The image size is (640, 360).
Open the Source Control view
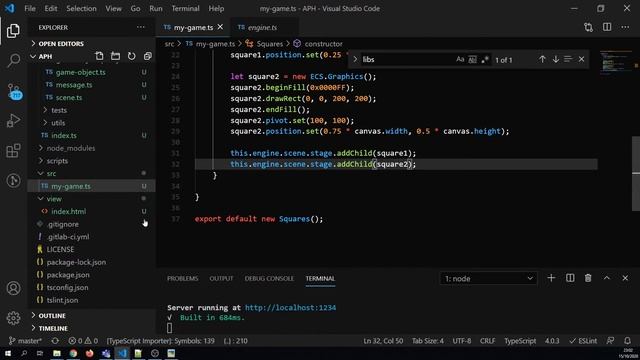pos(14,91)
